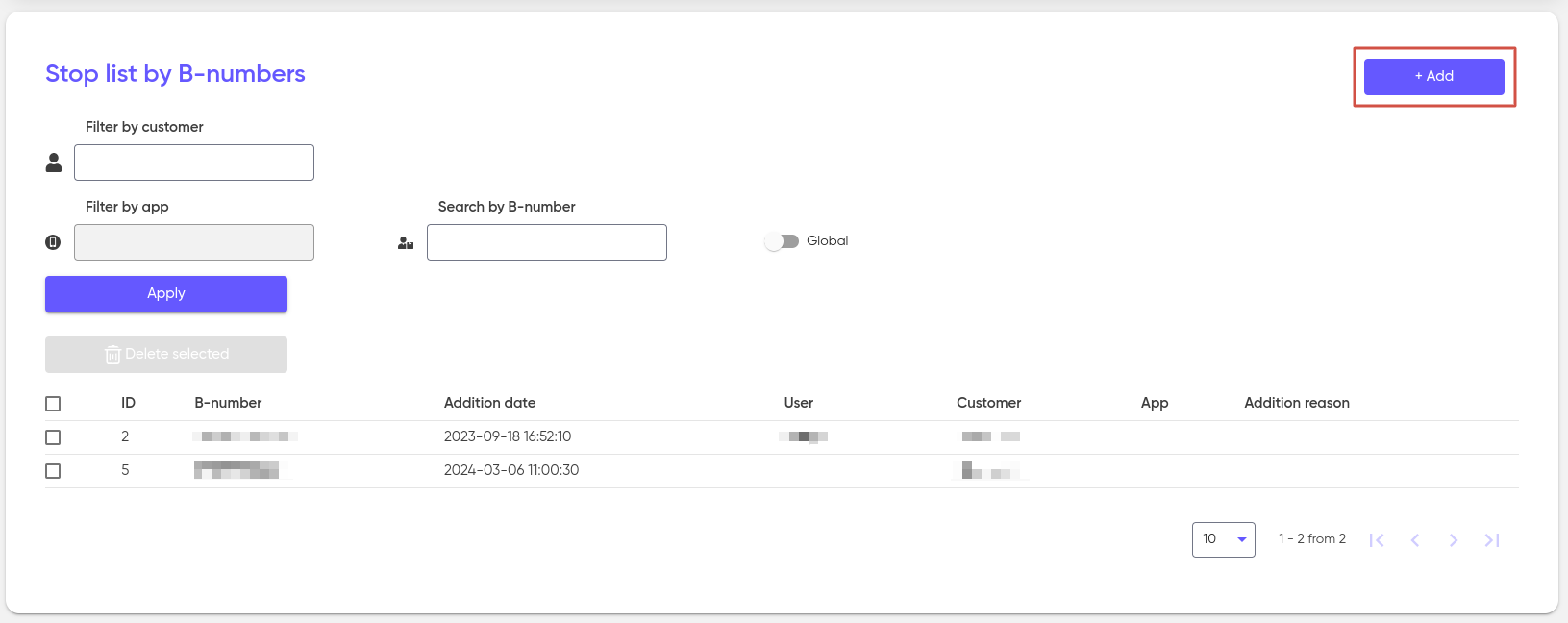Go to the previous page
Image resolution: width=1568 pixels, height=623 pixels.
pyautogui.click(x=1415, y=540)
